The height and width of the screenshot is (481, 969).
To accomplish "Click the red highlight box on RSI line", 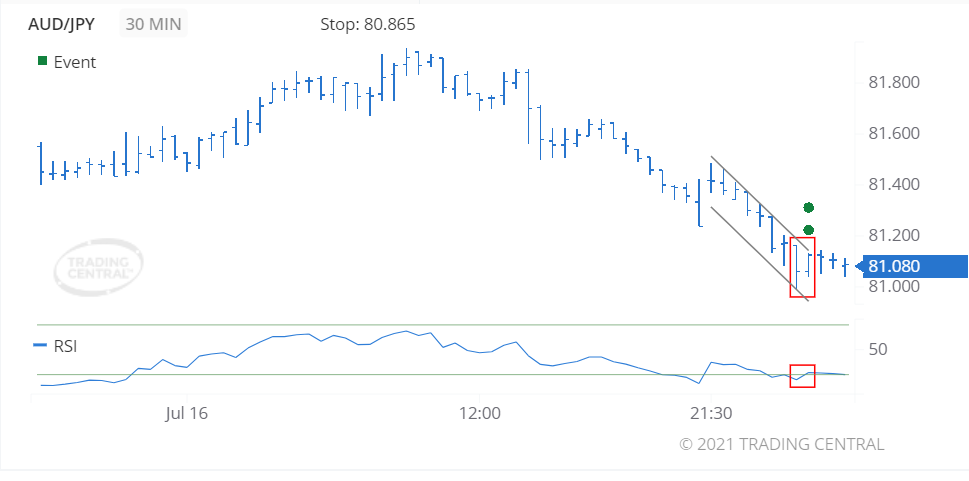I will [x=803, y=376].
